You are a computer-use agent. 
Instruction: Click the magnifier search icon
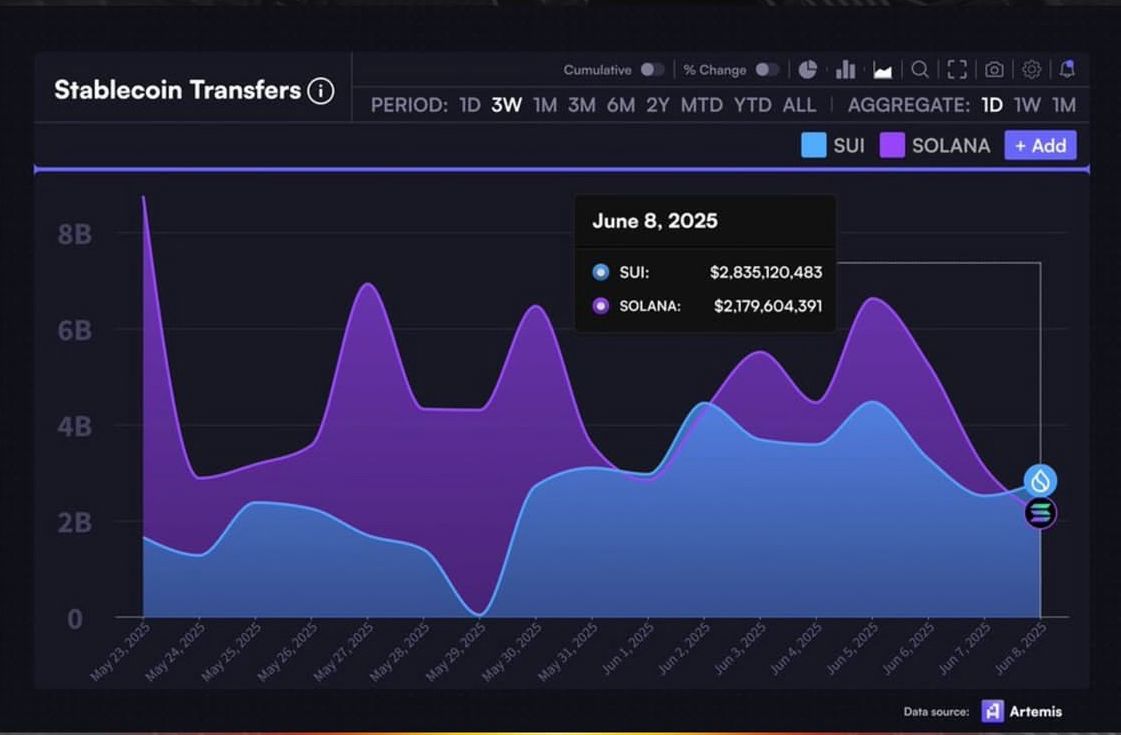(920, 69)
